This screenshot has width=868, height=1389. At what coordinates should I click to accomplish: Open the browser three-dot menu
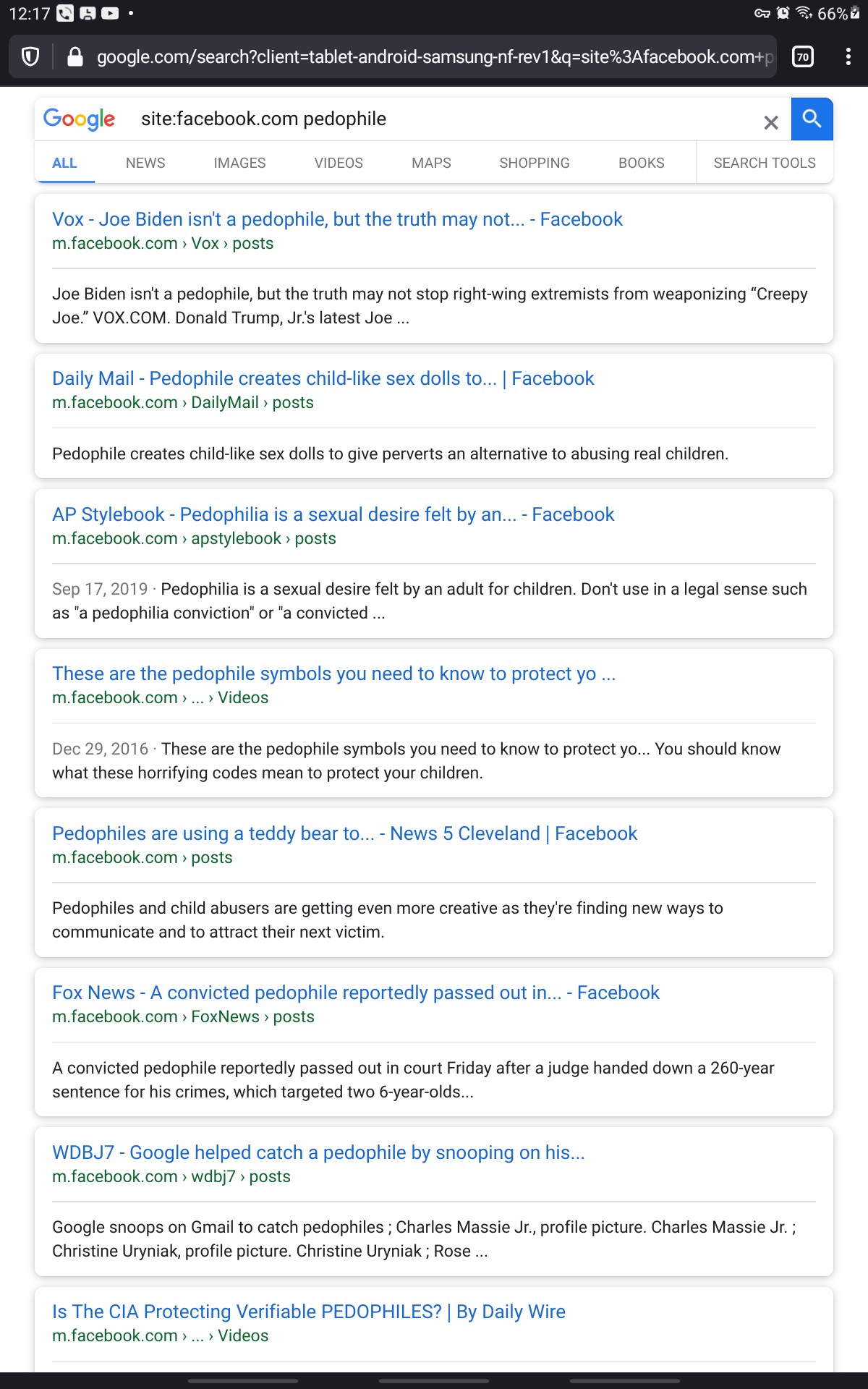click(848, 57)
